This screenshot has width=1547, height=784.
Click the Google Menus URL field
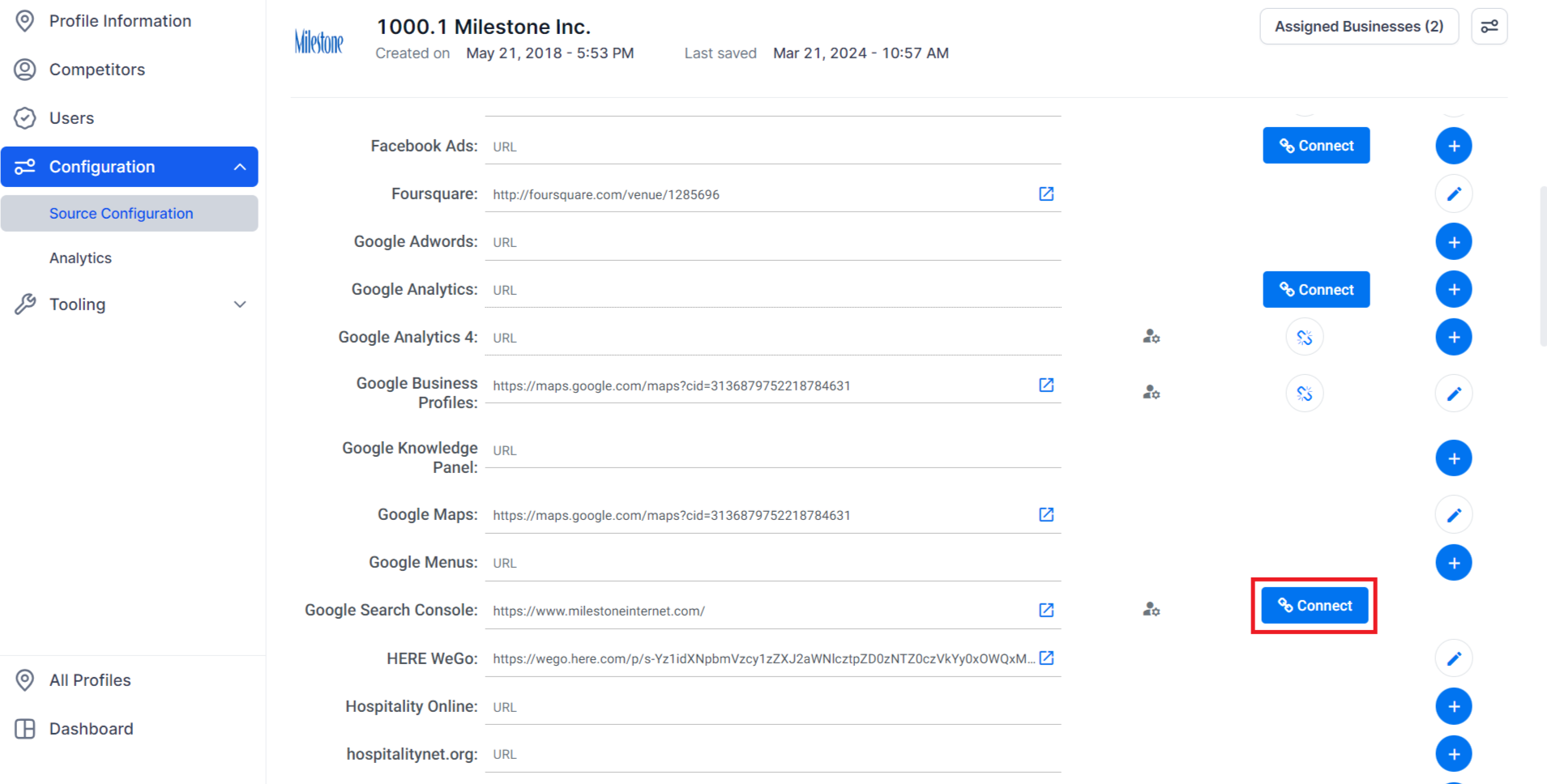(x=773, y=563)
